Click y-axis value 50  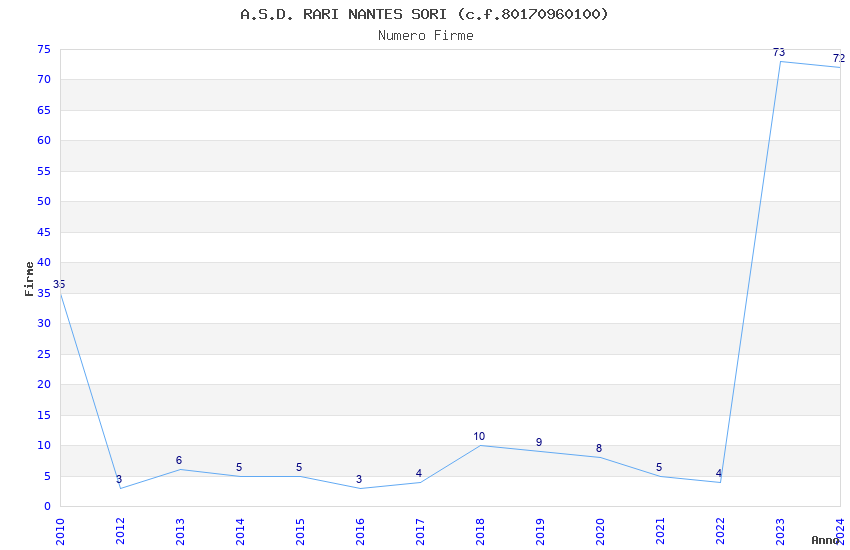pyautogui.click(x=44, y=202)
